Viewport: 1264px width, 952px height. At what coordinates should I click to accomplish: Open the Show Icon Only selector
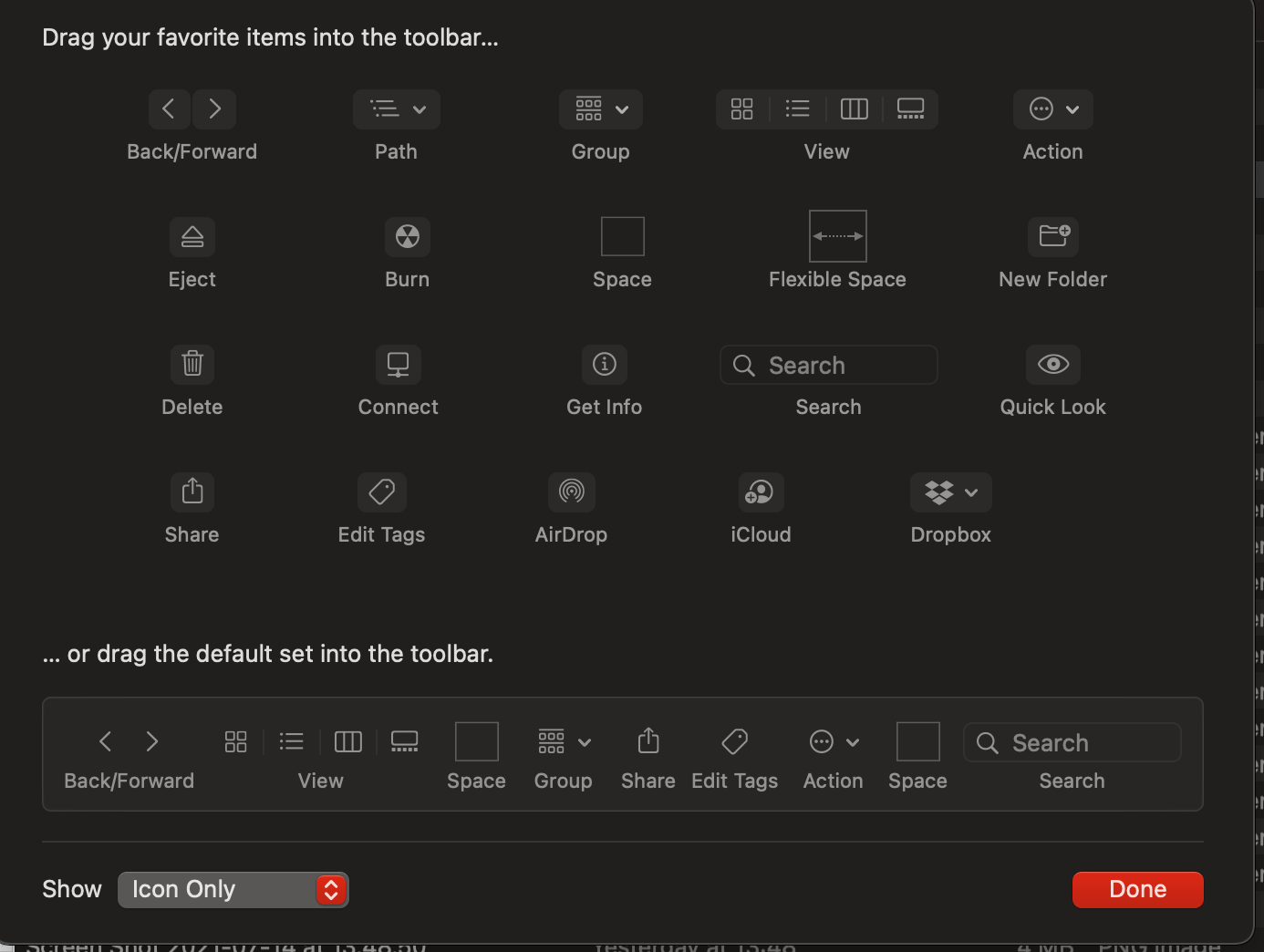click(233, 889)
